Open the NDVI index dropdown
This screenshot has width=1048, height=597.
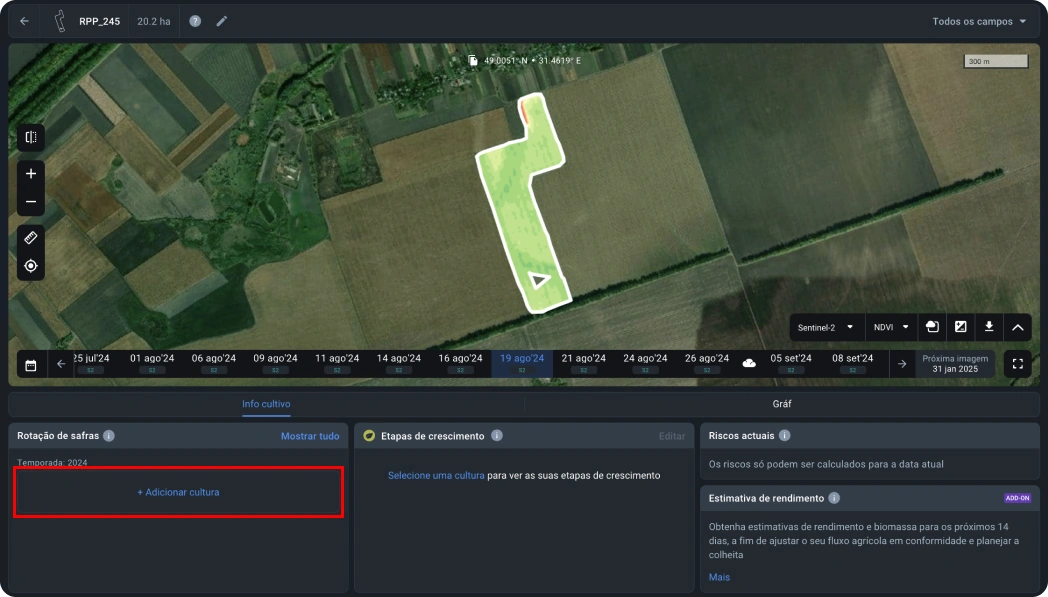[x=891, y=327]
